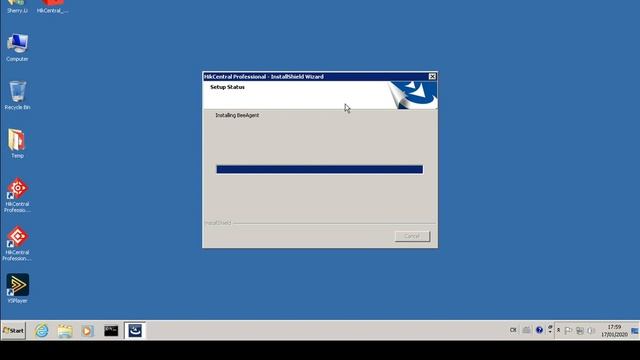The image size is (640, 360).
Task: Open the Recycle Bin icon
Action: [x=17, y=96]
